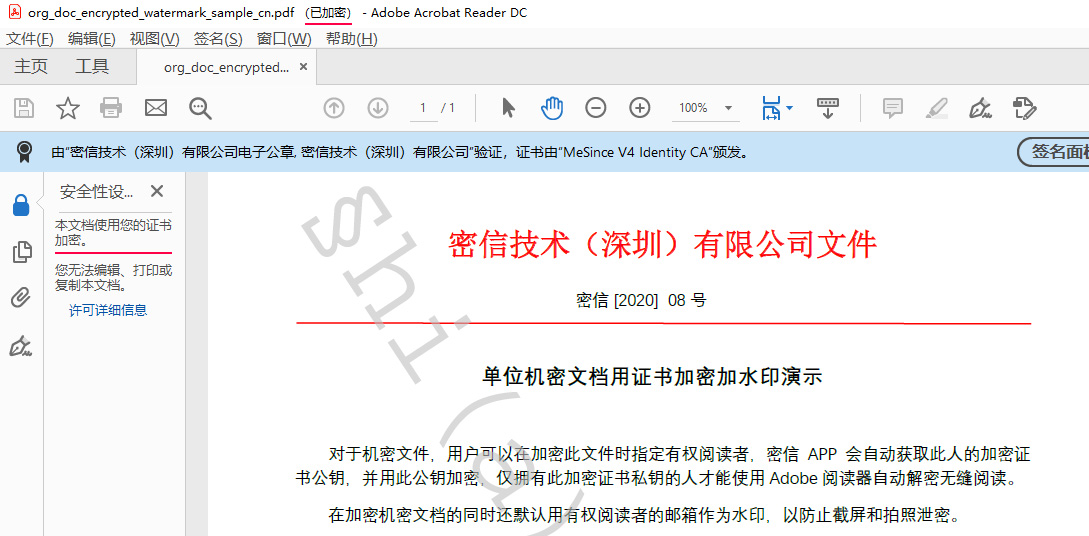Go to previous page arrow

tap(334, 108)
